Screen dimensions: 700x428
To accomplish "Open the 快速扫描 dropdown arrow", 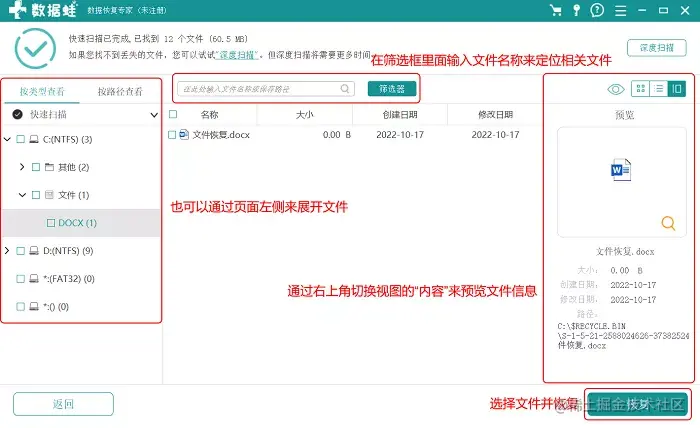I will 154,115.
